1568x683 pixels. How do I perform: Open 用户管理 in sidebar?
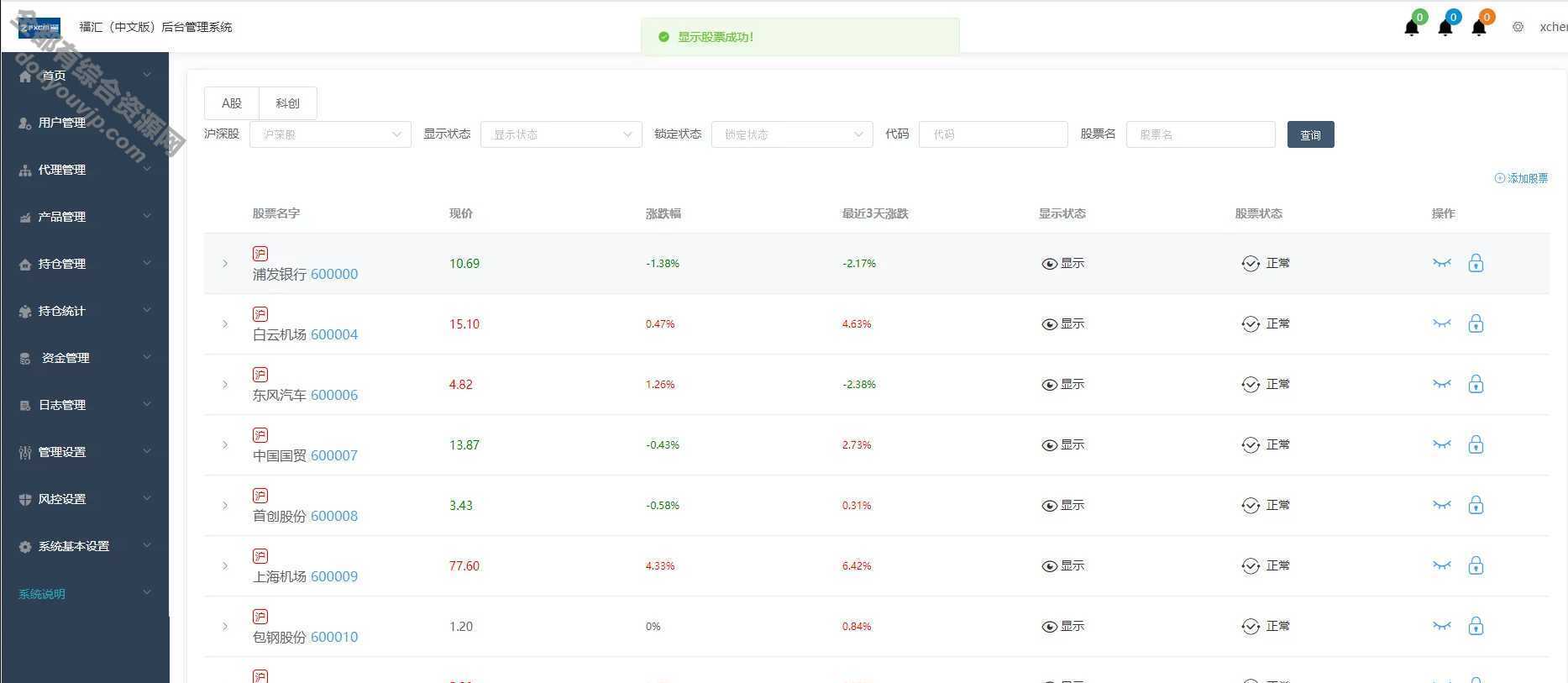click(x=84, y=123)
